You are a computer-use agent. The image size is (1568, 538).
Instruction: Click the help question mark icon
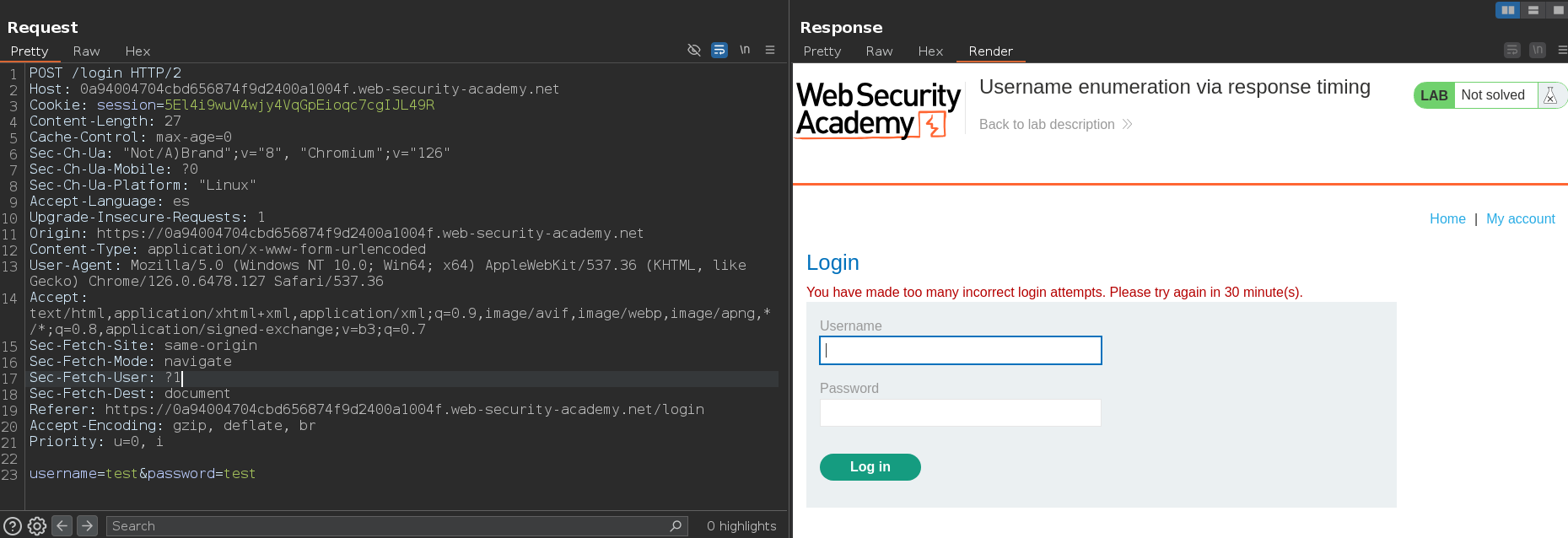13,526
